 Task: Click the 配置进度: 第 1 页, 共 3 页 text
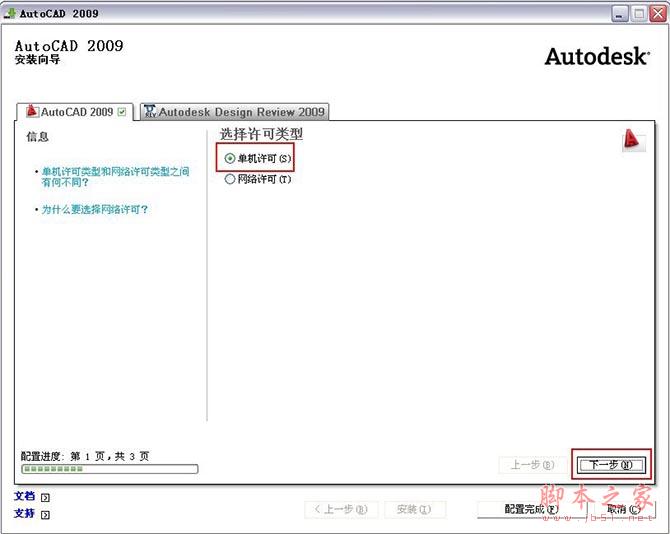(85, 456)
